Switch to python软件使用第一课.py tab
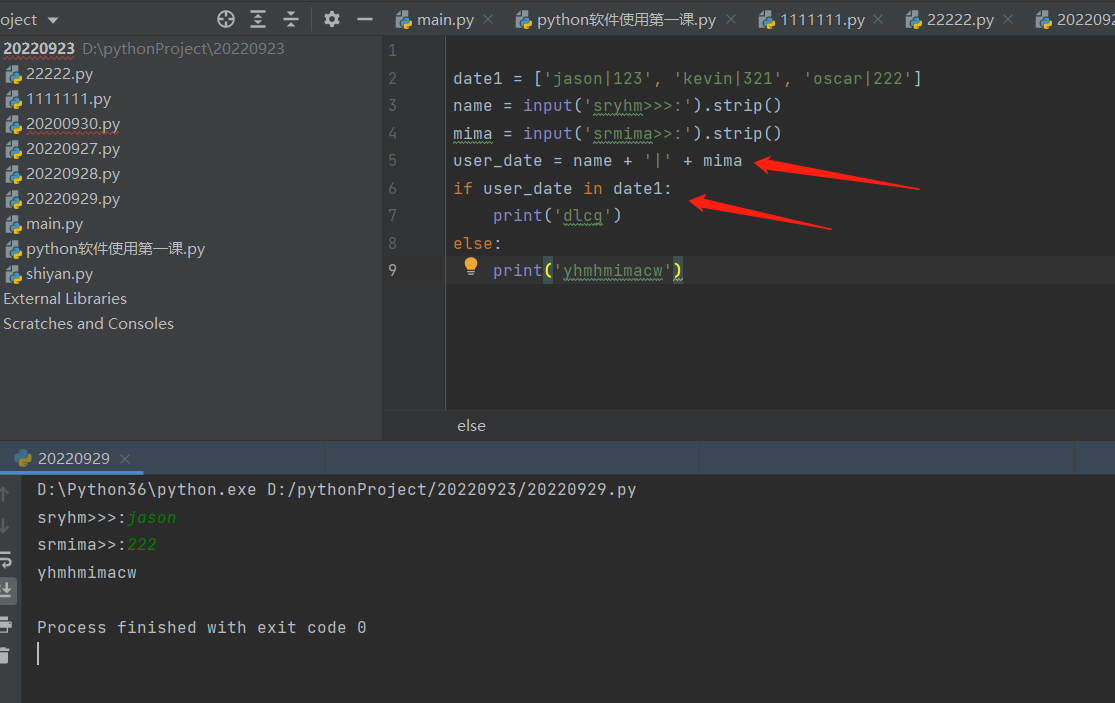The height and width of the screenshot is (703, 1115). click(x=616, y=20)
